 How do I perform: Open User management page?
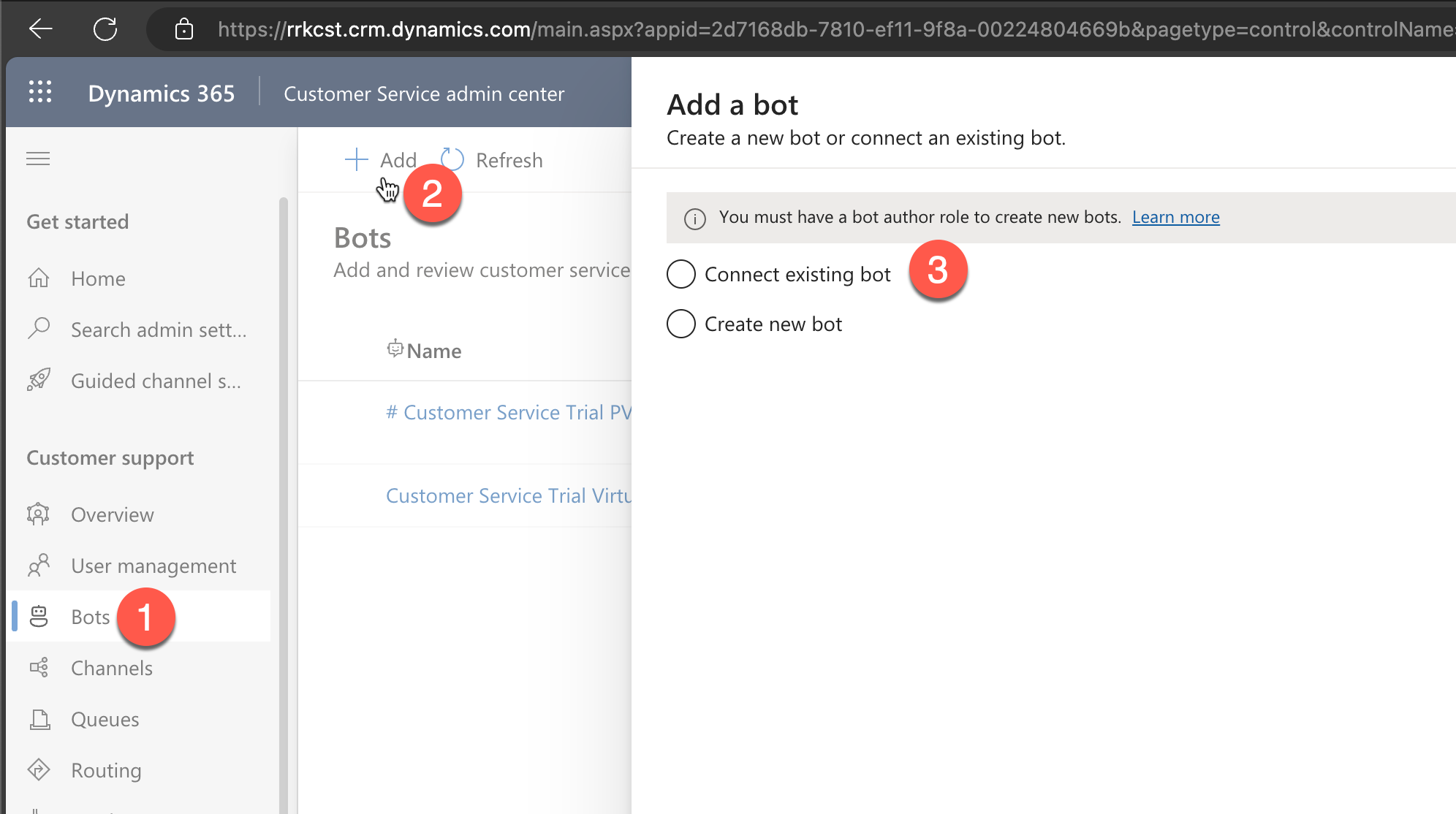[153, 566]
